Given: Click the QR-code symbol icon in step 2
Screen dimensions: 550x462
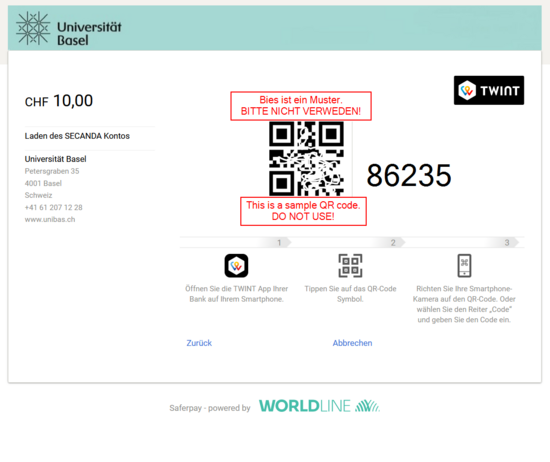Looking at the screenshot, I should (x=350, y=266).
